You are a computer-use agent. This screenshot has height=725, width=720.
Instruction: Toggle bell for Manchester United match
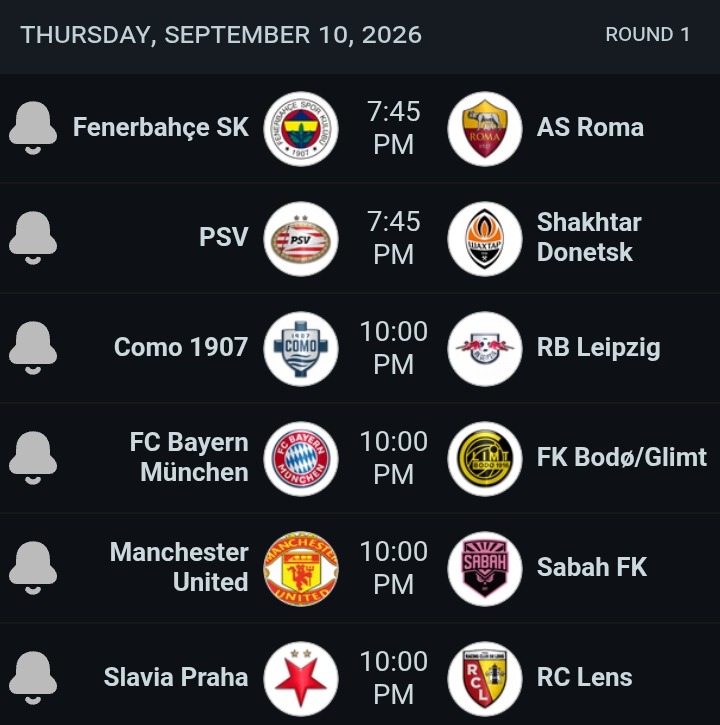pyautogui.click(x=33, y=568)
